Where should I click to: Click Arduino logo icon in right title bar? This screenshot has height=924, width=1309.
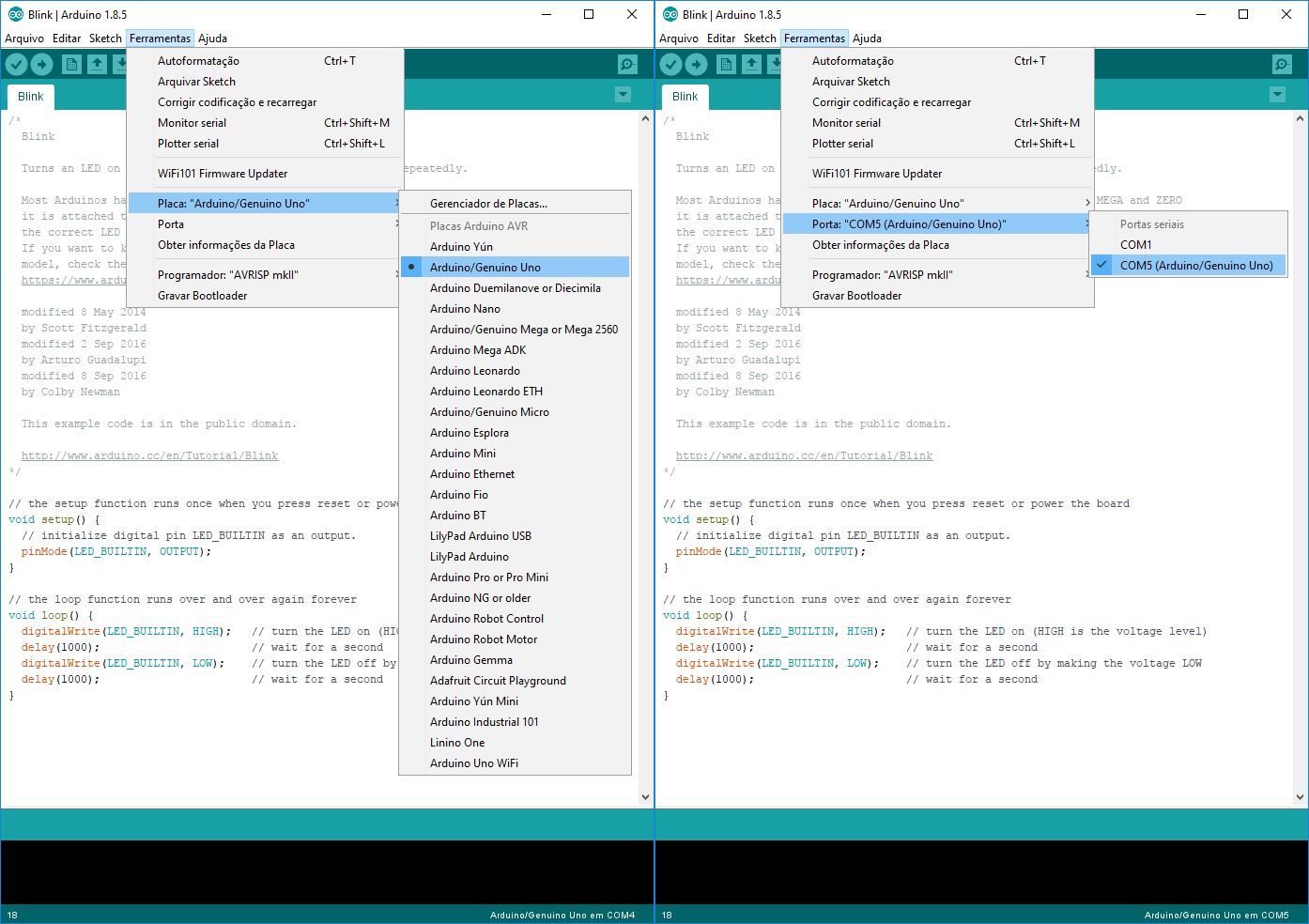pos(670,14)
